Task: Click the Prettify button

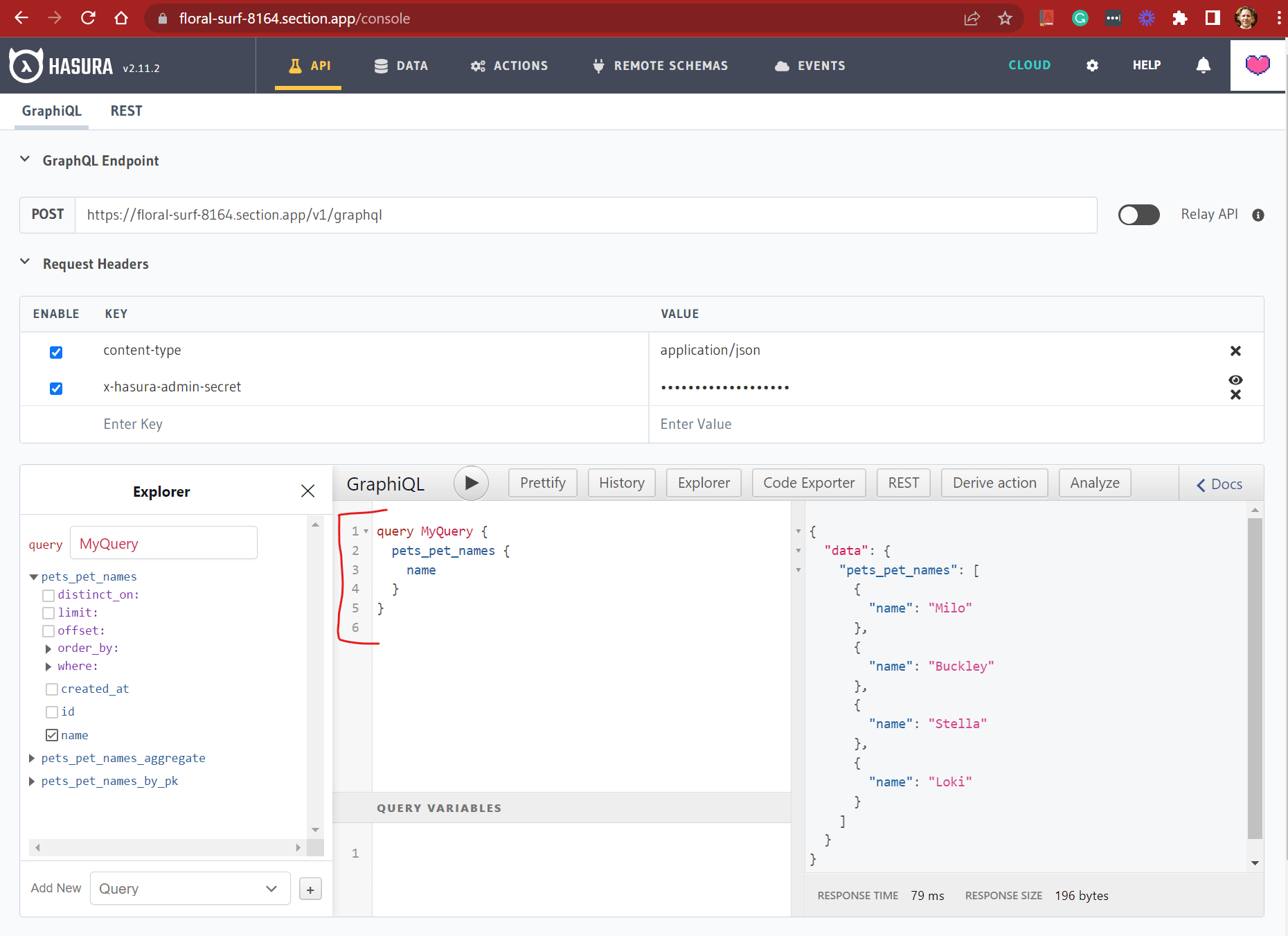Action: pyautogui.click(x=543, y=483)
